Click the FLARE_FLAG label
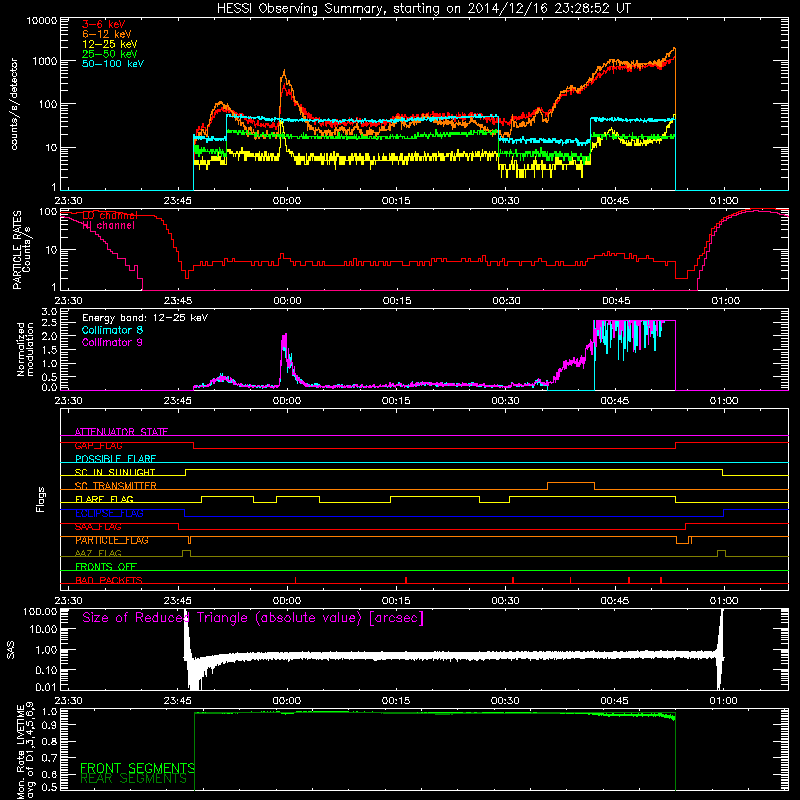Image resolution: width=800 pixels, height=800 pixels. (104, 499)
